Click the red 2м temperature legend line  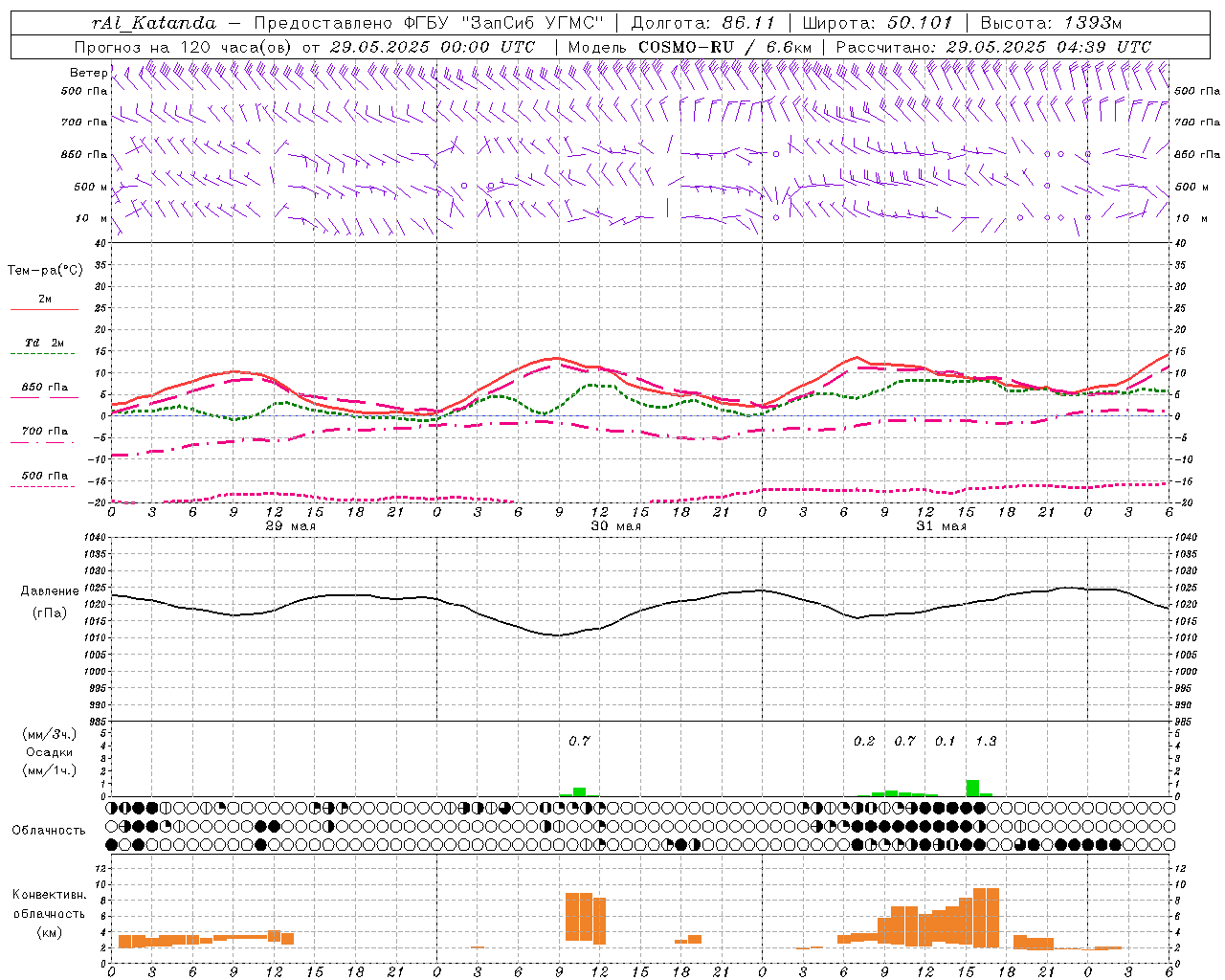44,309
